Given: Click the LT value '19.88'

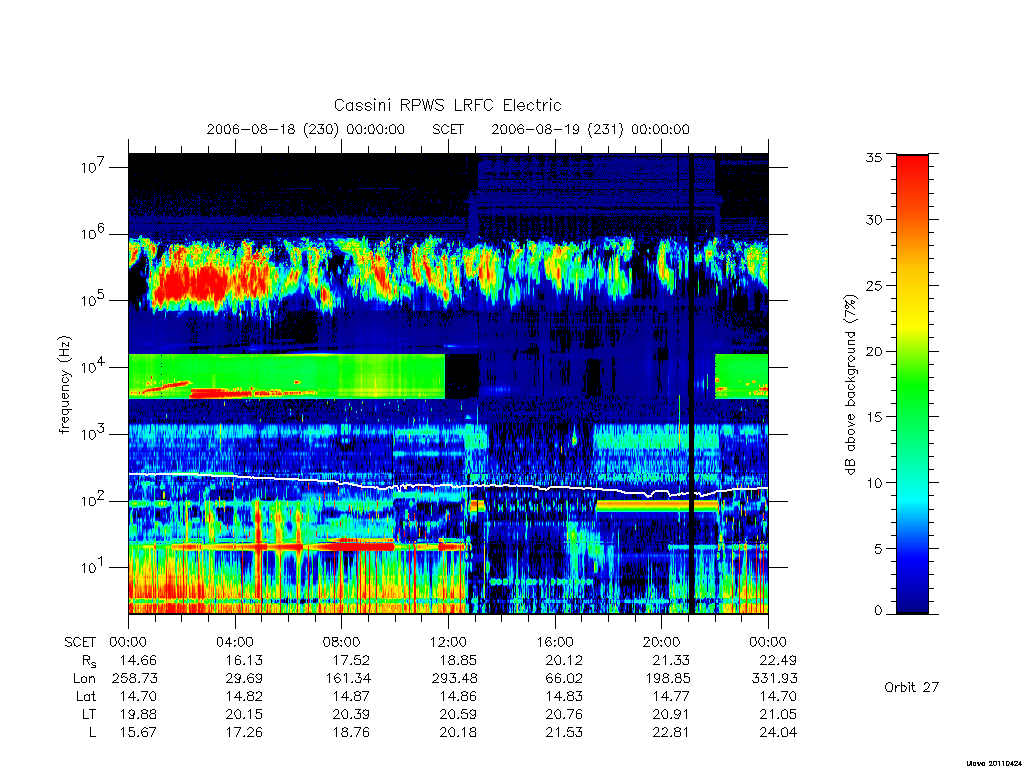Looking at the screenshot, I should coord(138,714).
